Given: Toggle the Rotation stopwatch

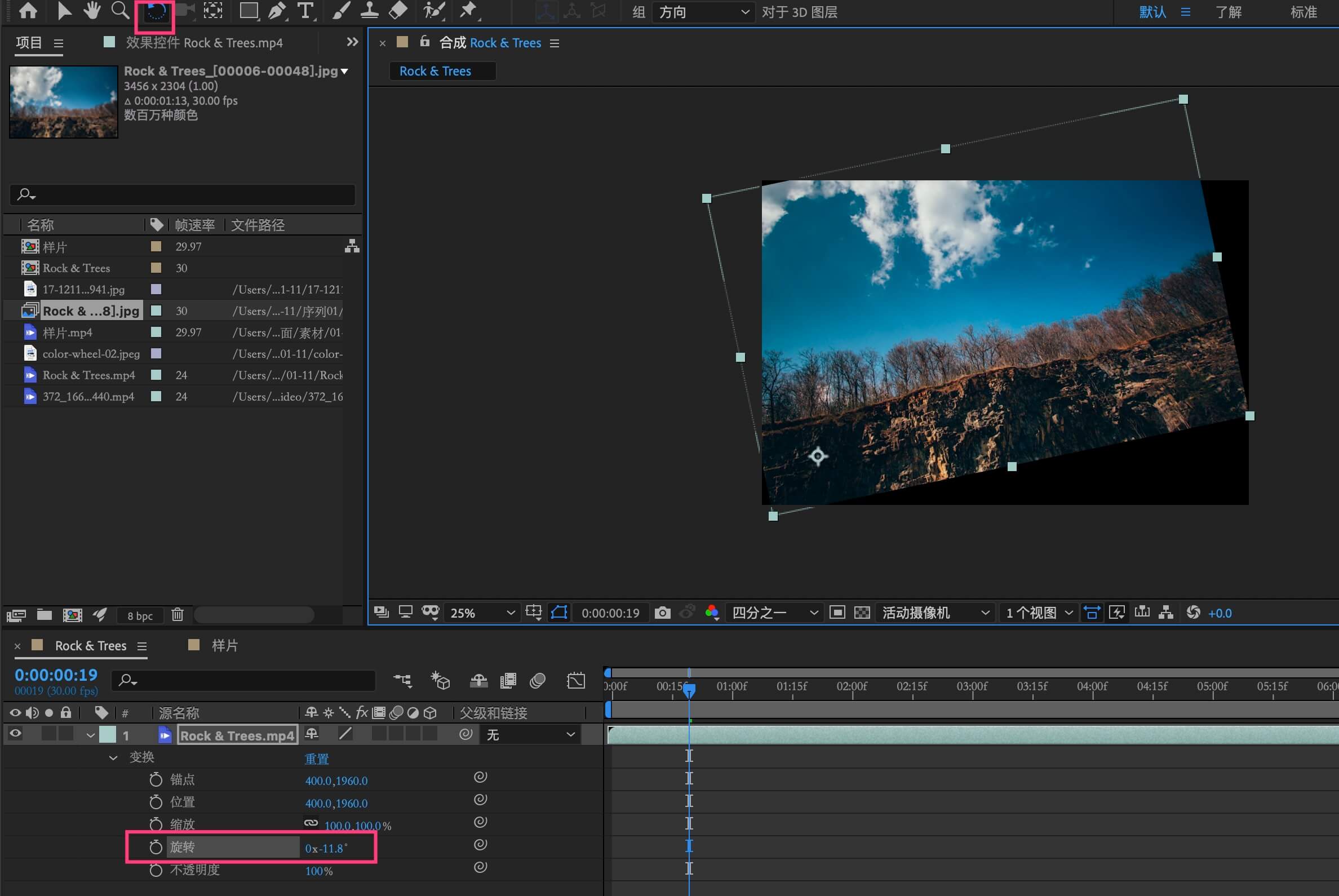Looking at the screenshot, I should click(156, 847).
